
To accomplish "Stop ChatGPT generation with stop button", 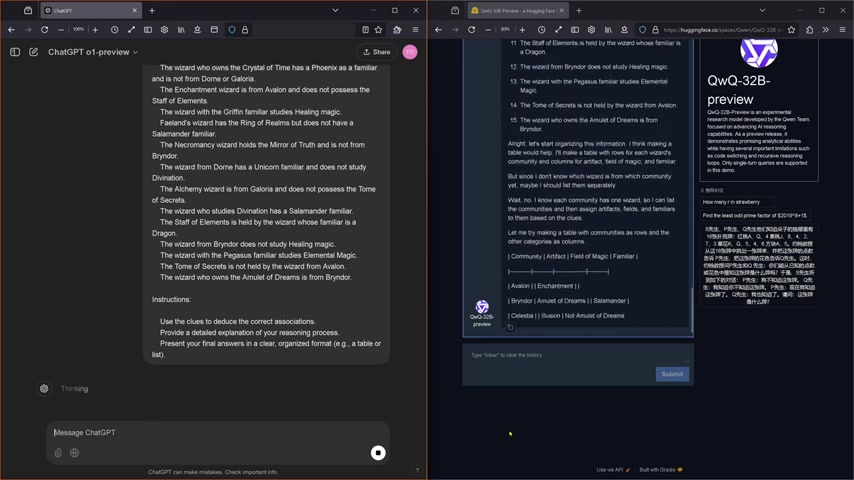I will pos(378,453).
